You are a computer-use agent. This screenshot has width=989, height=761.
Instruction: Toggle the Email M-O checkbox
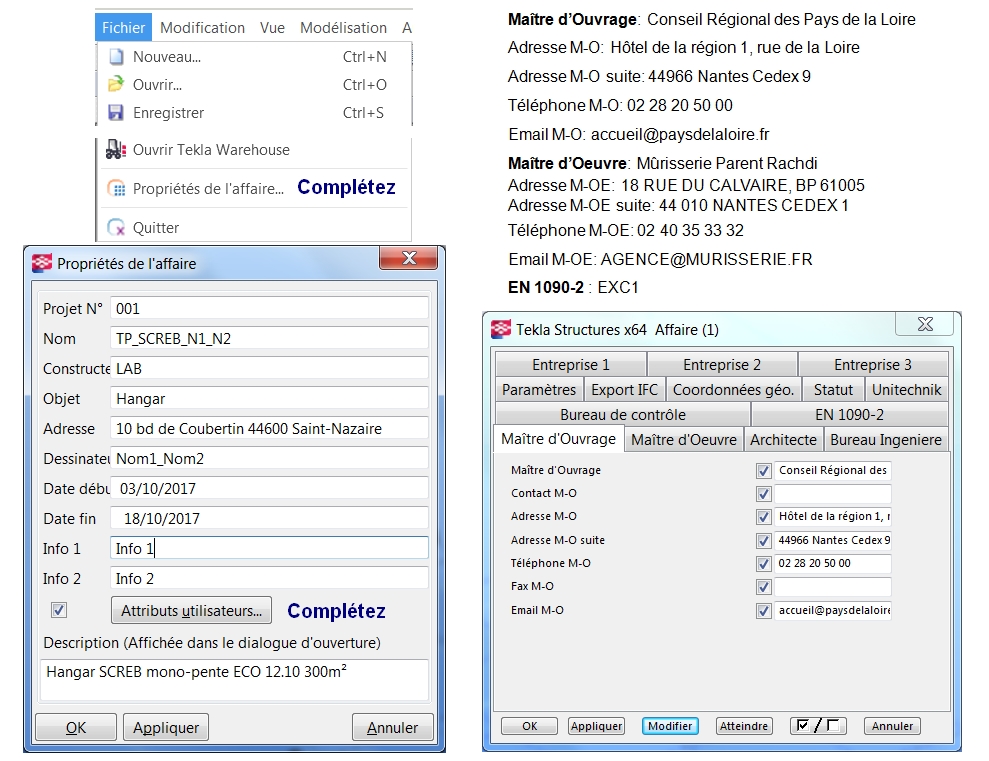click(x=764, y=611)
